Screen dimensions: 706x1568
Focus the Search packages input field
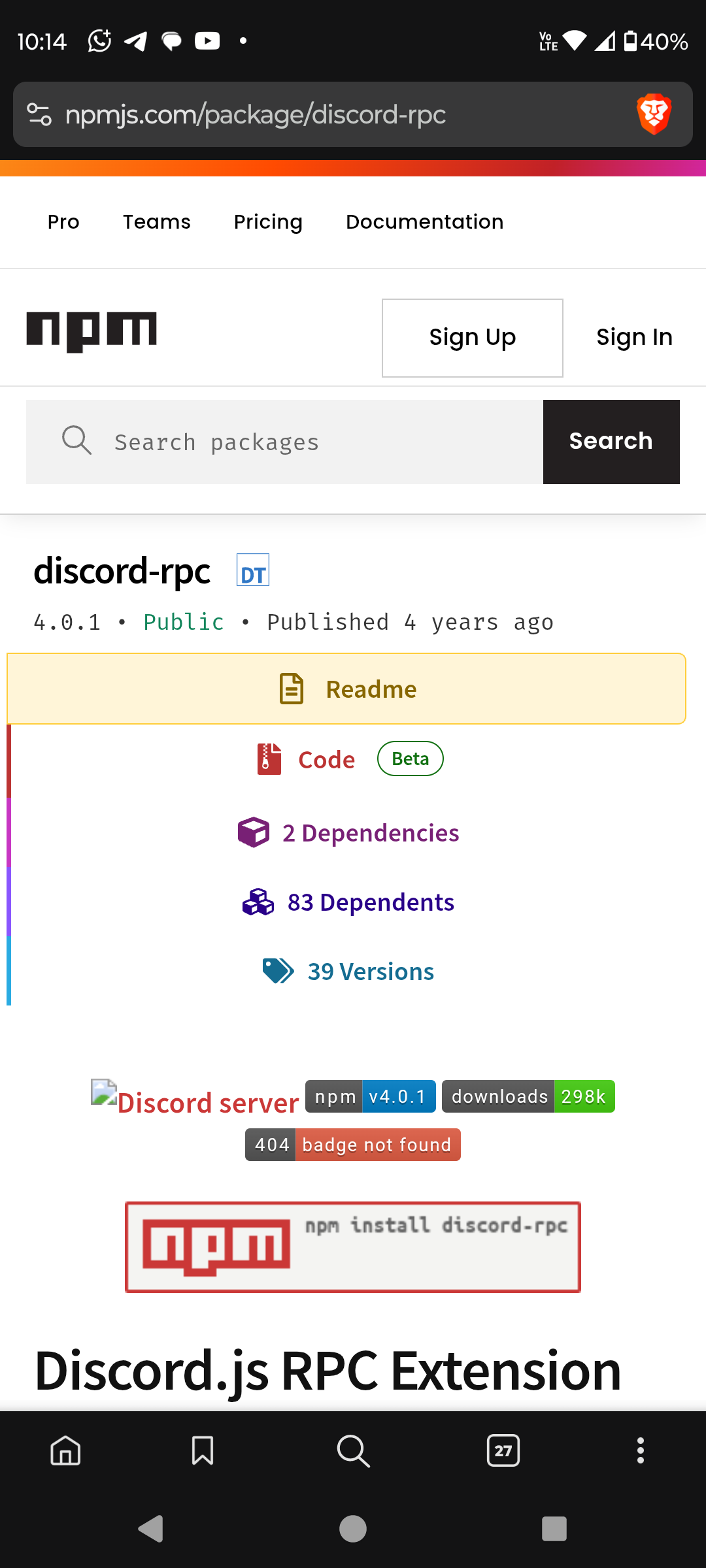click(284, 442)
